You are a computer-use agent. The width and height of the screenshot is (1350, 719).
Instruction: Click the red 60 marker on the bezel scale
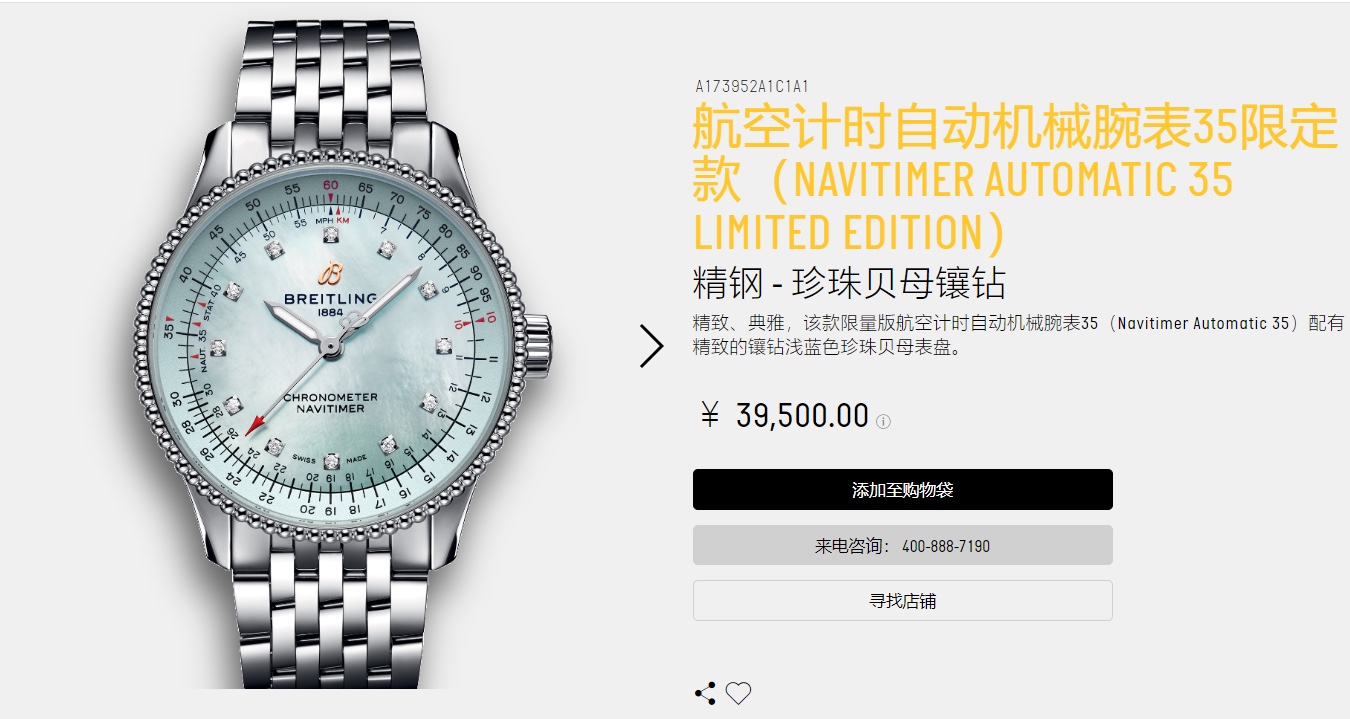click(x=331, y=185)
